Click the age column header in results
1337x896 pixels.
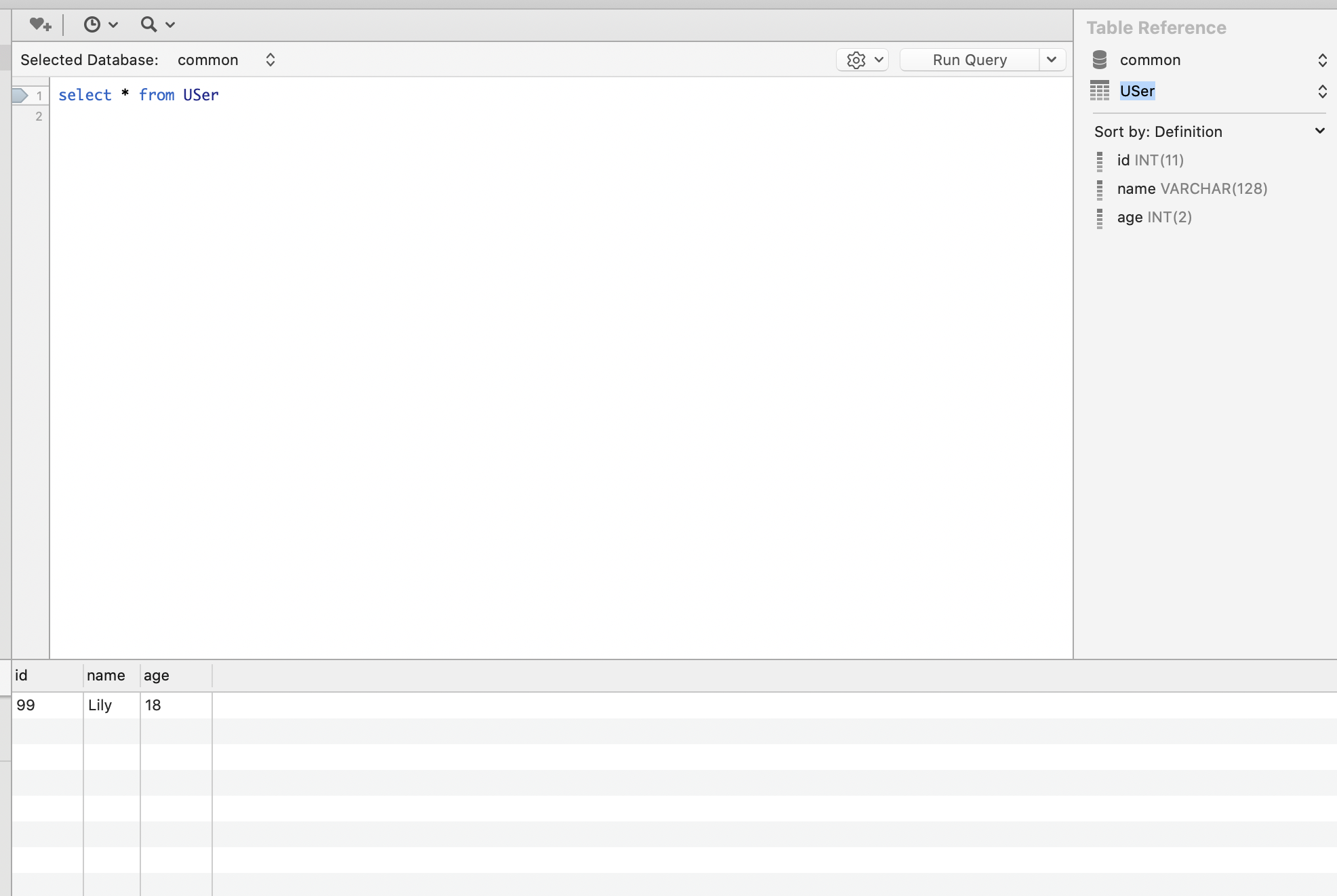click(156, 676)
